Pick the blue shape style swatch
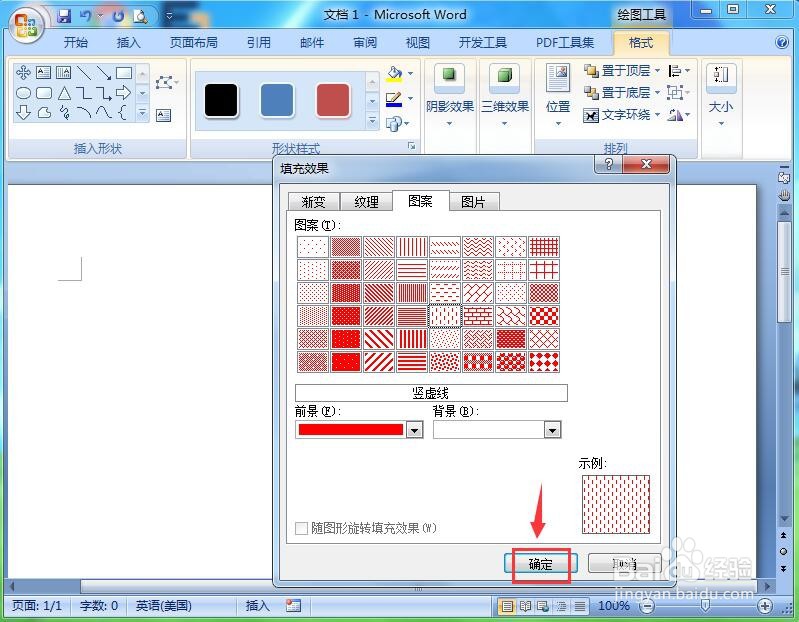 point(277,100)
